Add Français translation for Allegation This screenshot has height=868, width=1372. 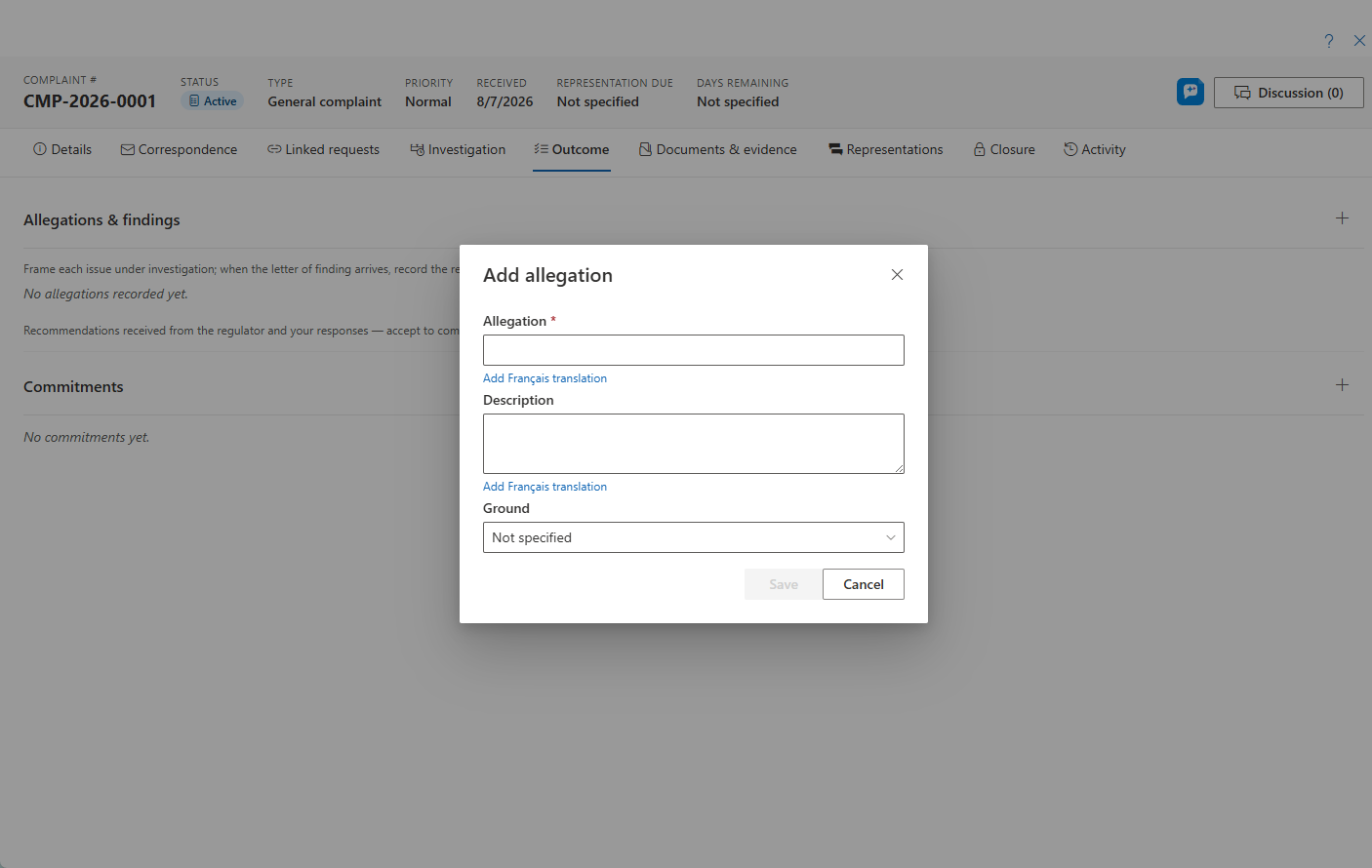[545, 378]
